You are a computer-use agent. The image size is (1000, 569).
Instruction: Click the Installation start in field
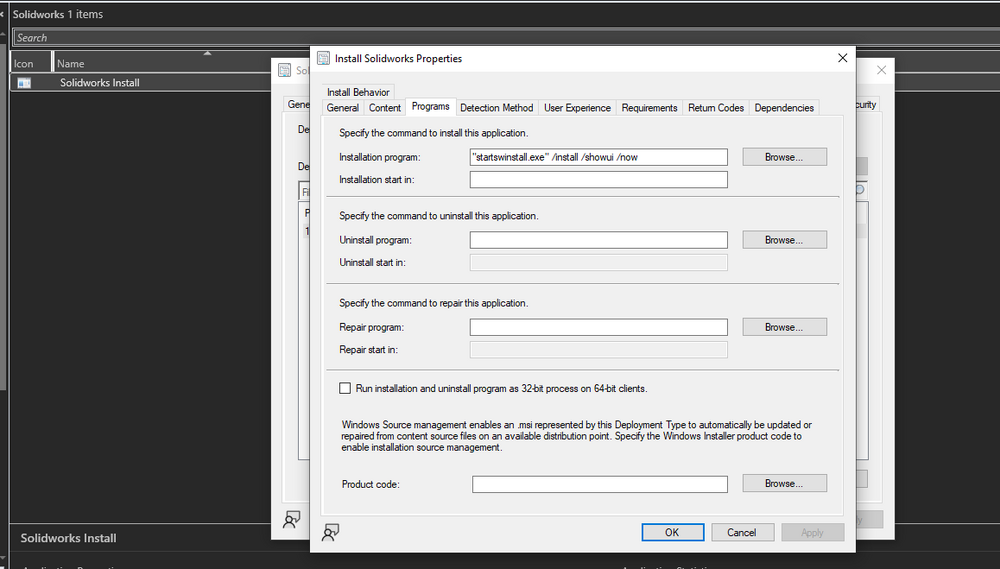click(598, 179)
